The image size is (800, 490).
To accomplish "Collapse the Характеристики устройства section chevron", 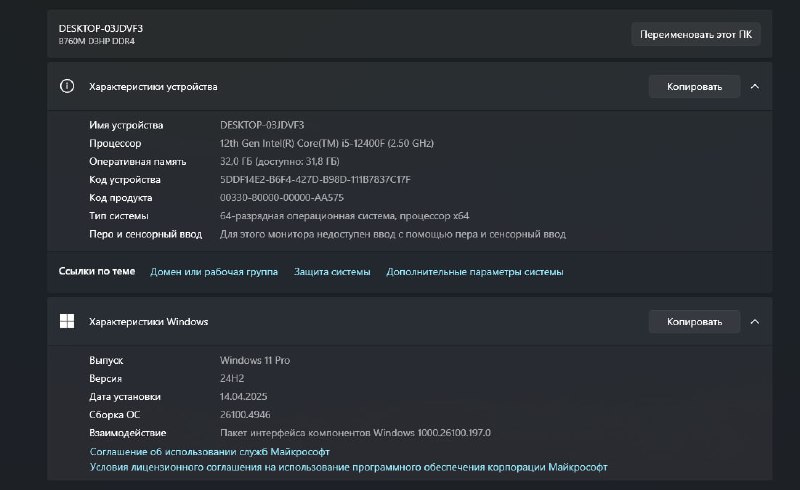I will click(755, 87).
